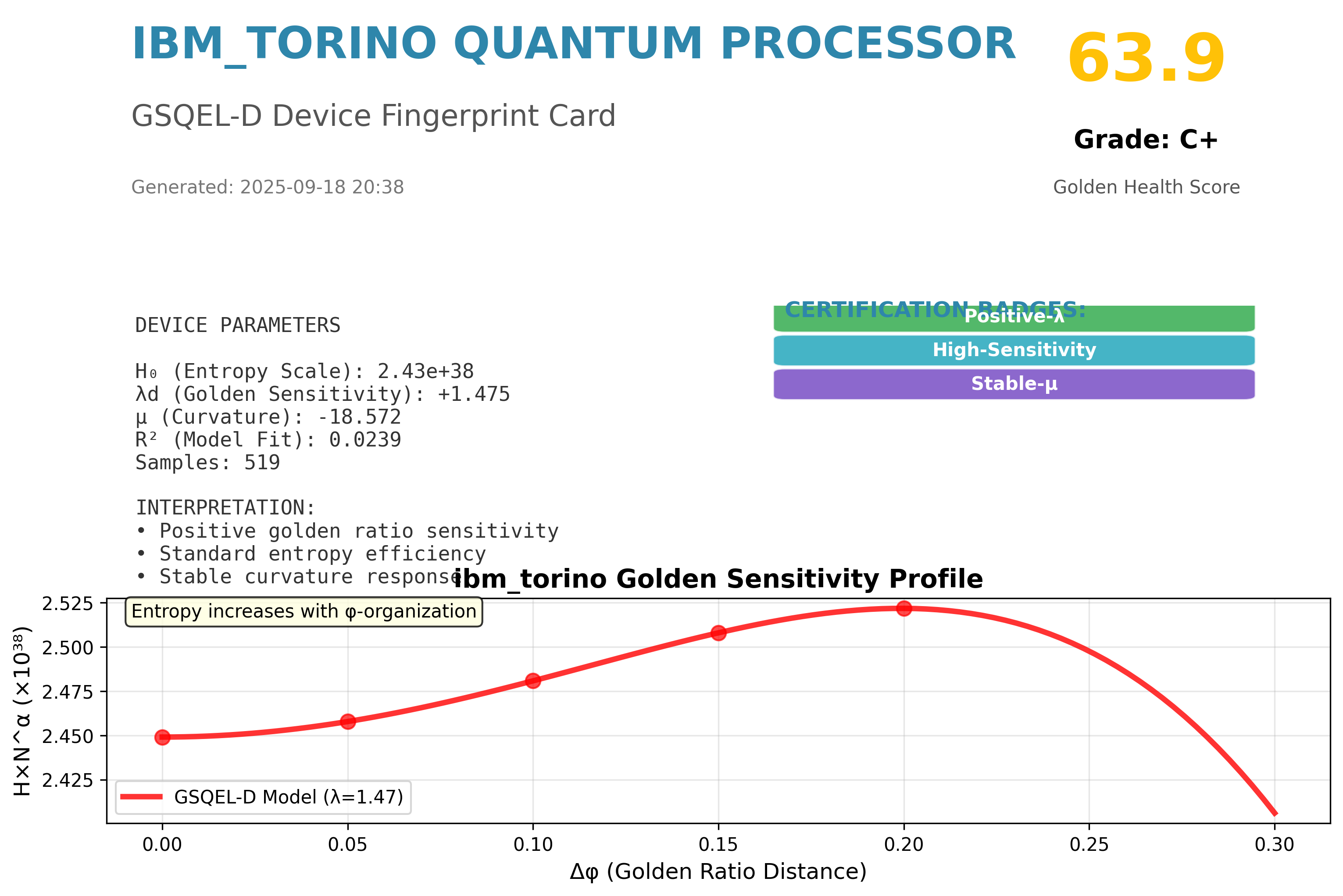Viewport: 1343px width, 896px height.
Task: Click the x-axis tick label 0.25
Action: click(x=1089, y=845)
